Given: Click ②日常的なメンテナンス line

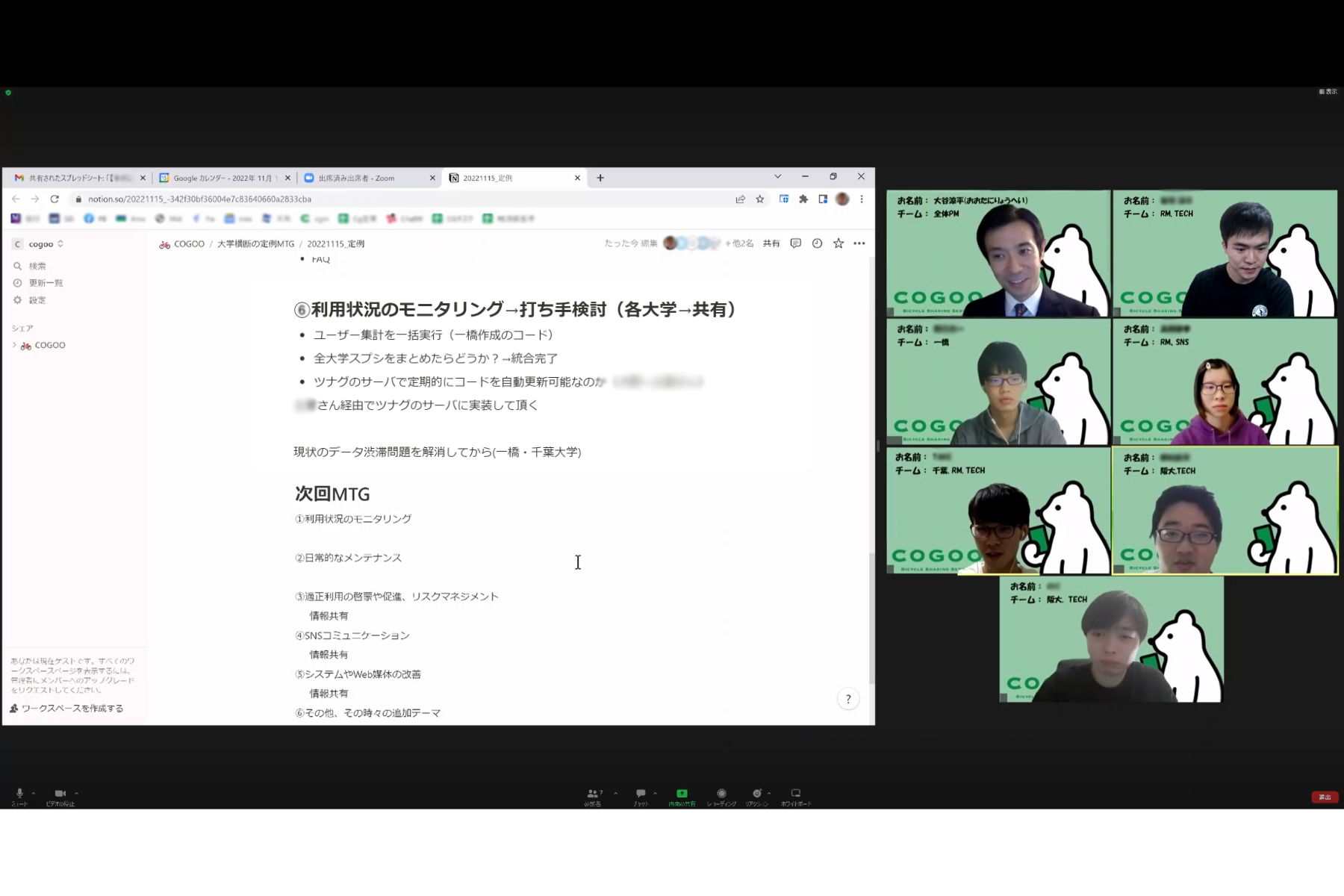Looking at the screenshot, I should pyautogui.click(x=348, y=558).
